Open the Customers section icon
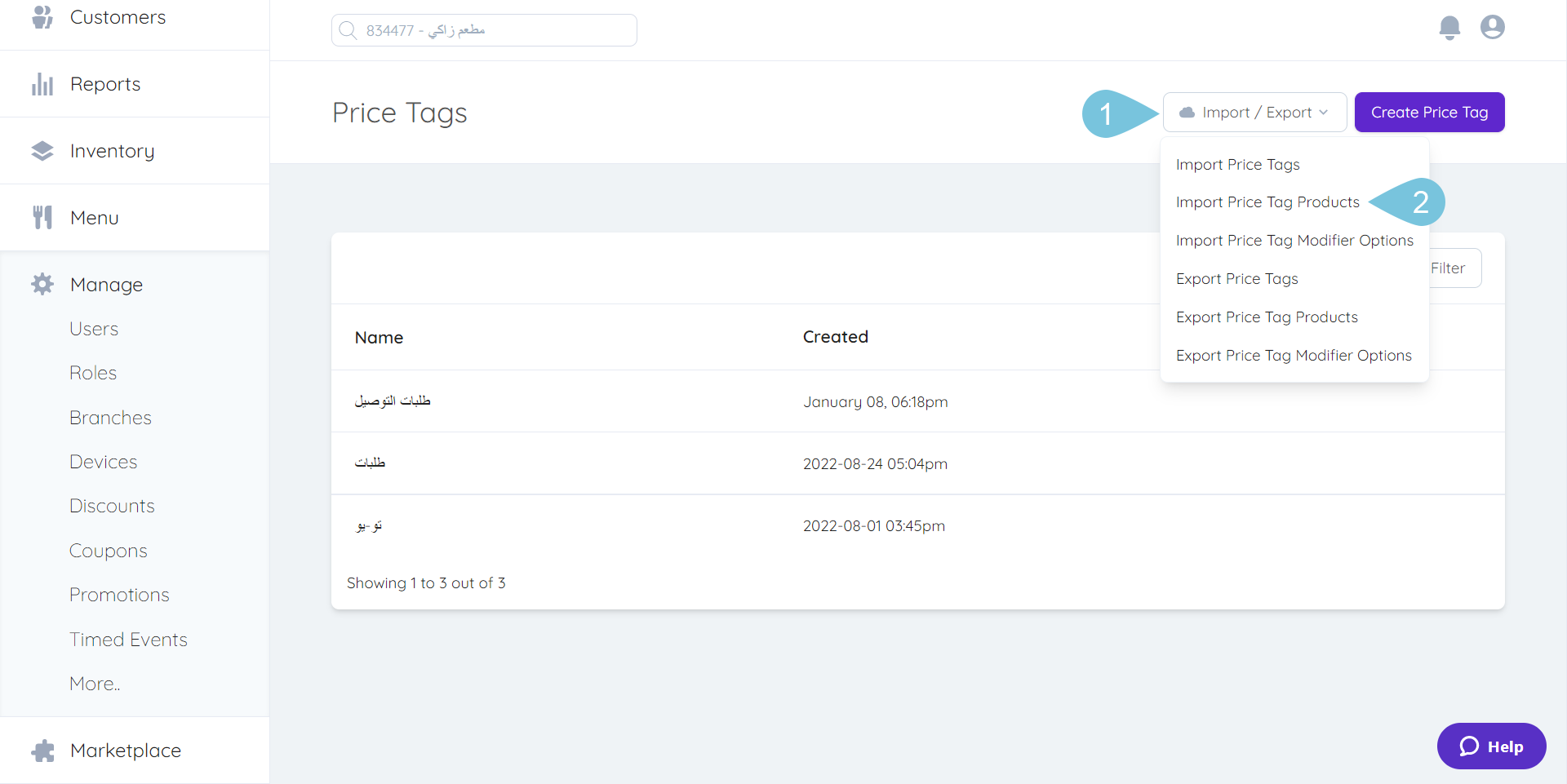 click(x=42, y=16)
